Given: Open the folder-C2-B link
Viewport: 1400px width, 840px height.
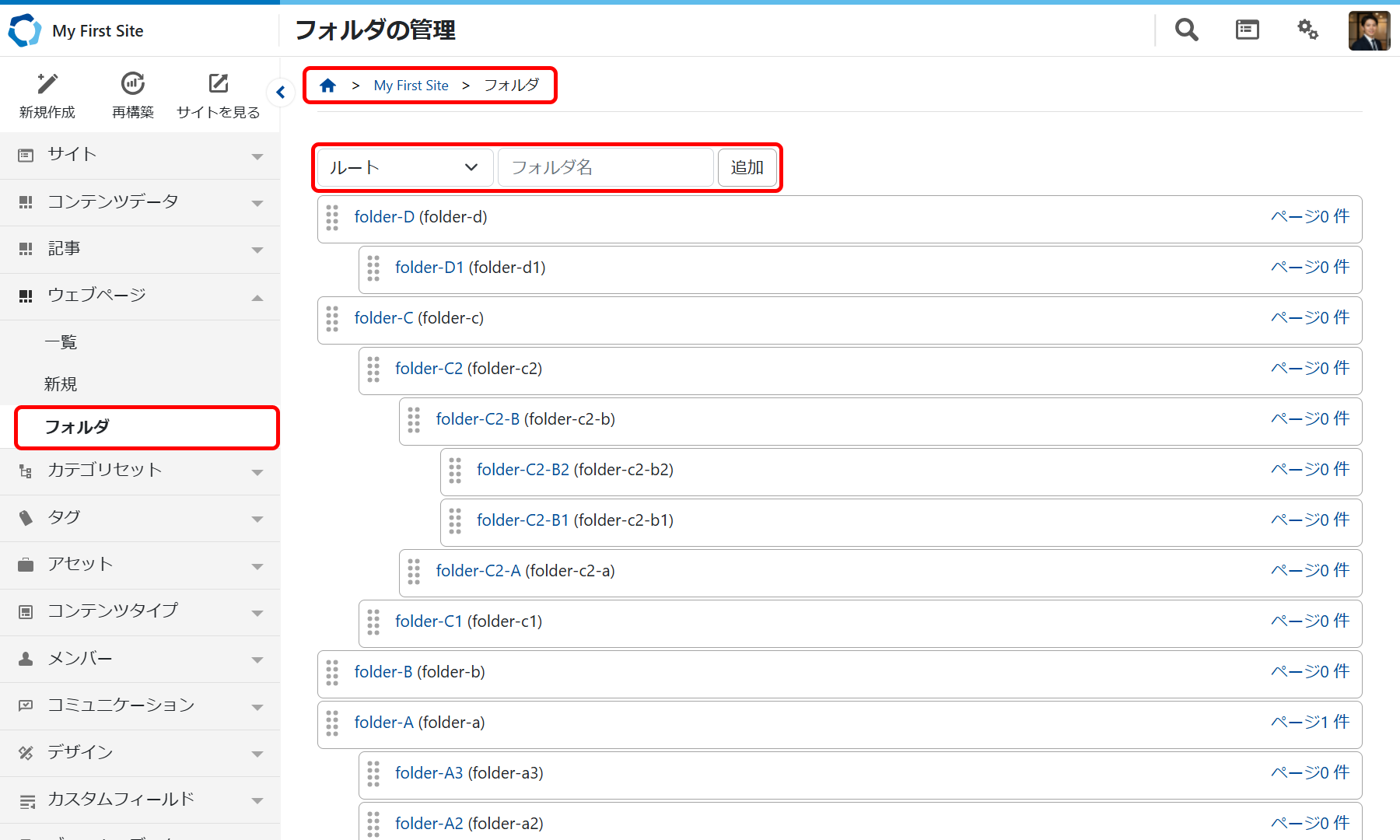Looking at the screenshot, I should pyautogui.click(x=478, y=419).
